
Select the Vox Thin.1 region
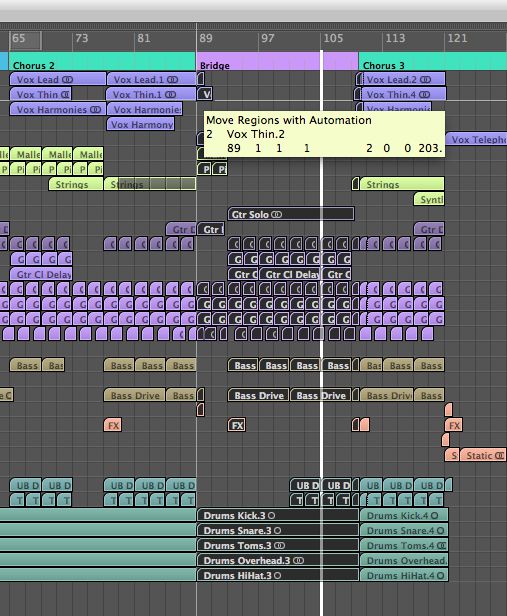151,95
